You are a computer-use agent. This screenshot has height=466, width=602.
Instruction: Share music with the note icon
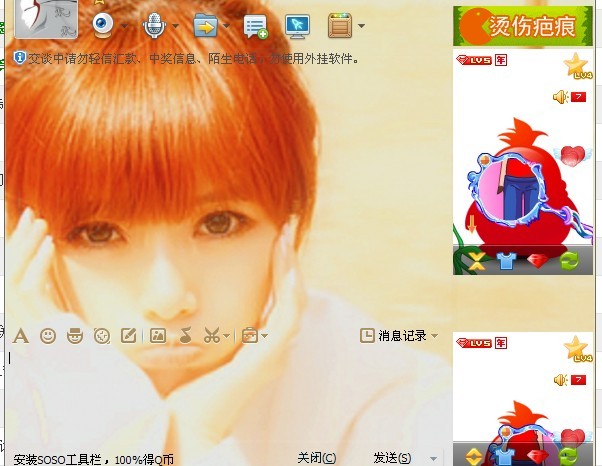click(186, 335)
